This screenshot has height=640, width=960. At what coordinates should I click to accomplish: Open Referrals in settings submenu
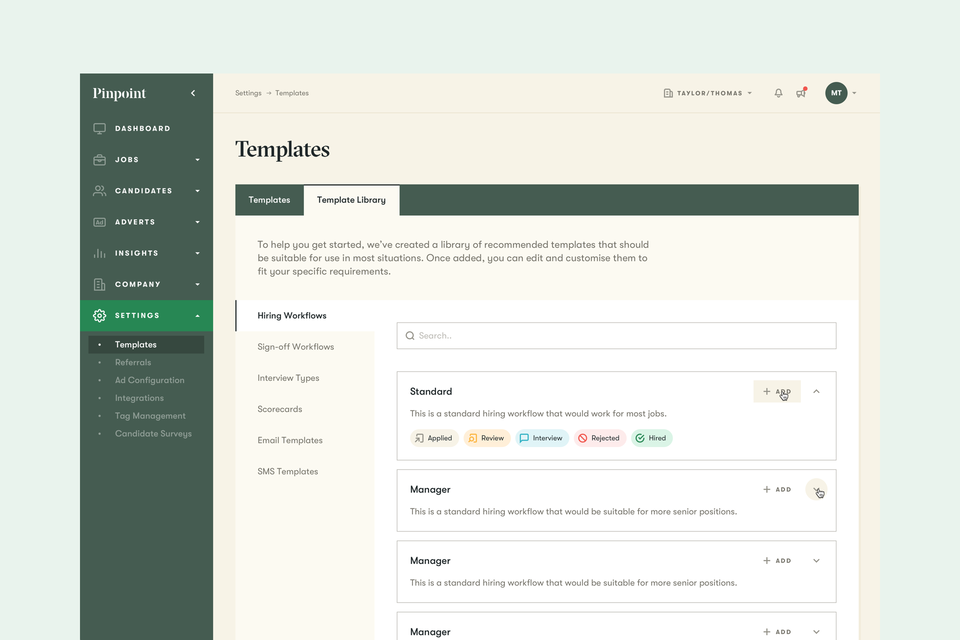(x=133, y=363)
